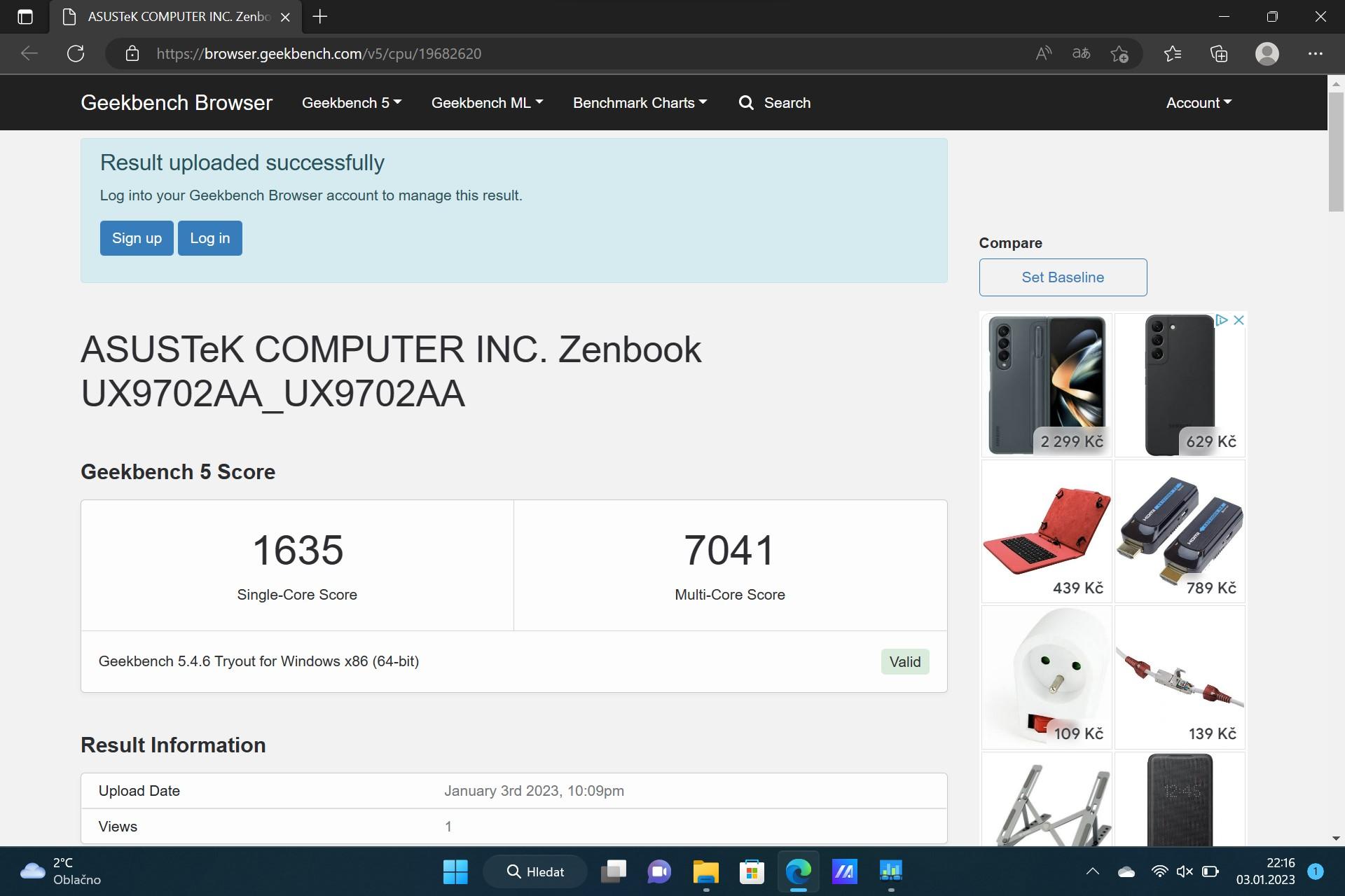This screenshot has width=1345, height=896.
Task: Click the browser back arrow
Action: [x=29, y=54]
